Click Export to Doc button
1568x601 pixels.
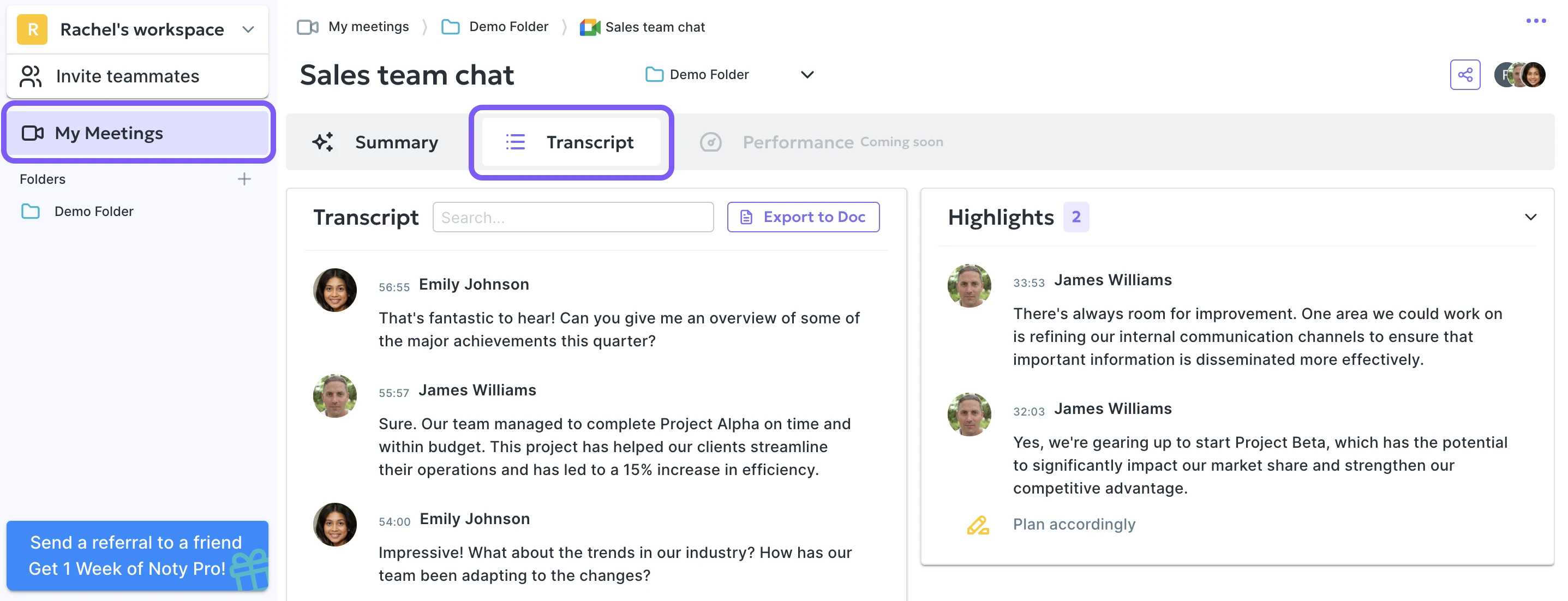coord(803,217)
